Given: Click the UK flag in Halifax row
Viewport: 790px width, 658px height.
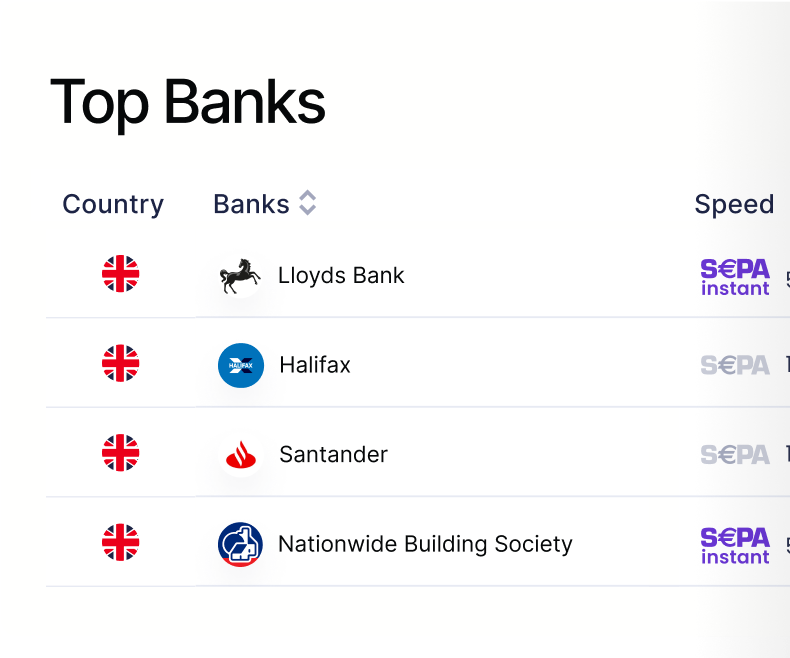Looking at the screenshot, I should coord(120,363).
